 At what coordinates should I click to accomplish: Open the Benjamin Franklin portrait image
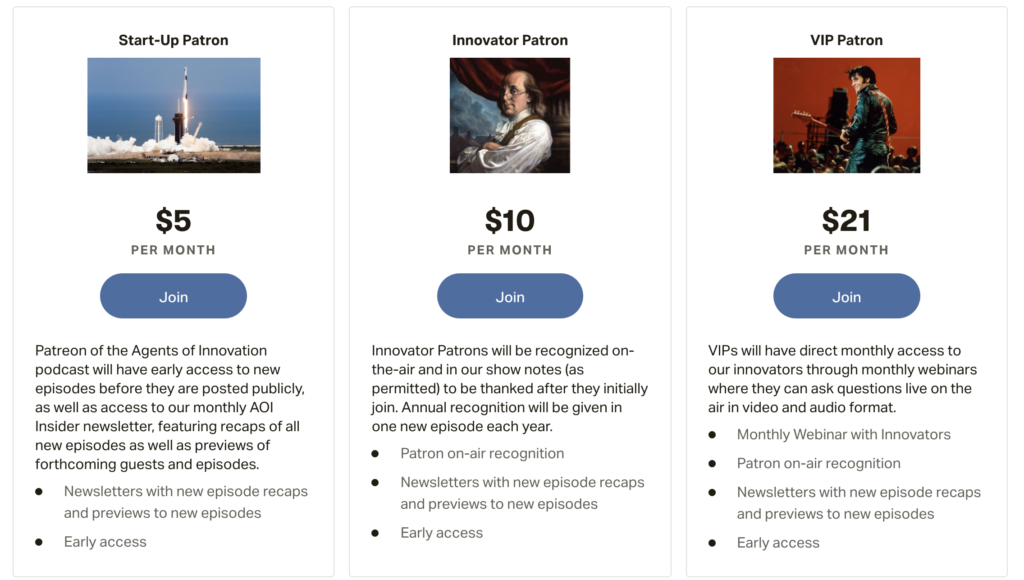coord(509,115)
